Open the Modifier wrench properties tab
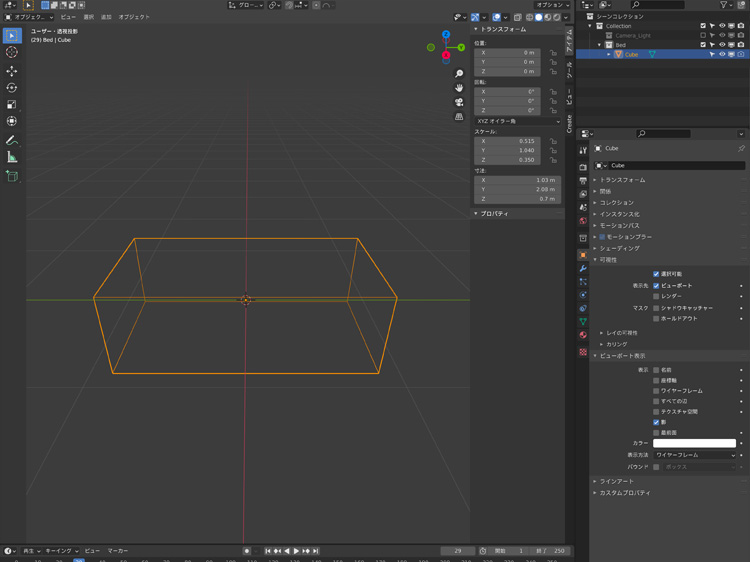This screenshot has width=750, height=562. 583,269
